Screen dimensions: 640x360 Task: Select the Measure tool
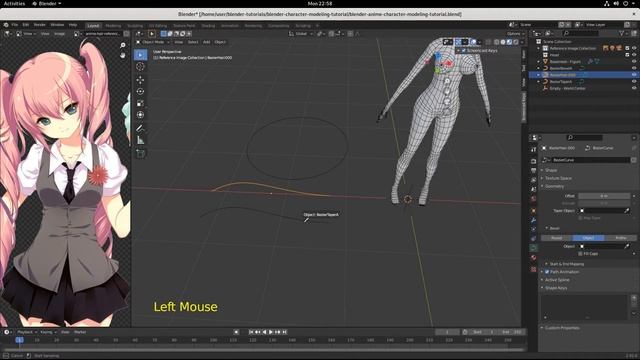pos(140,140)
